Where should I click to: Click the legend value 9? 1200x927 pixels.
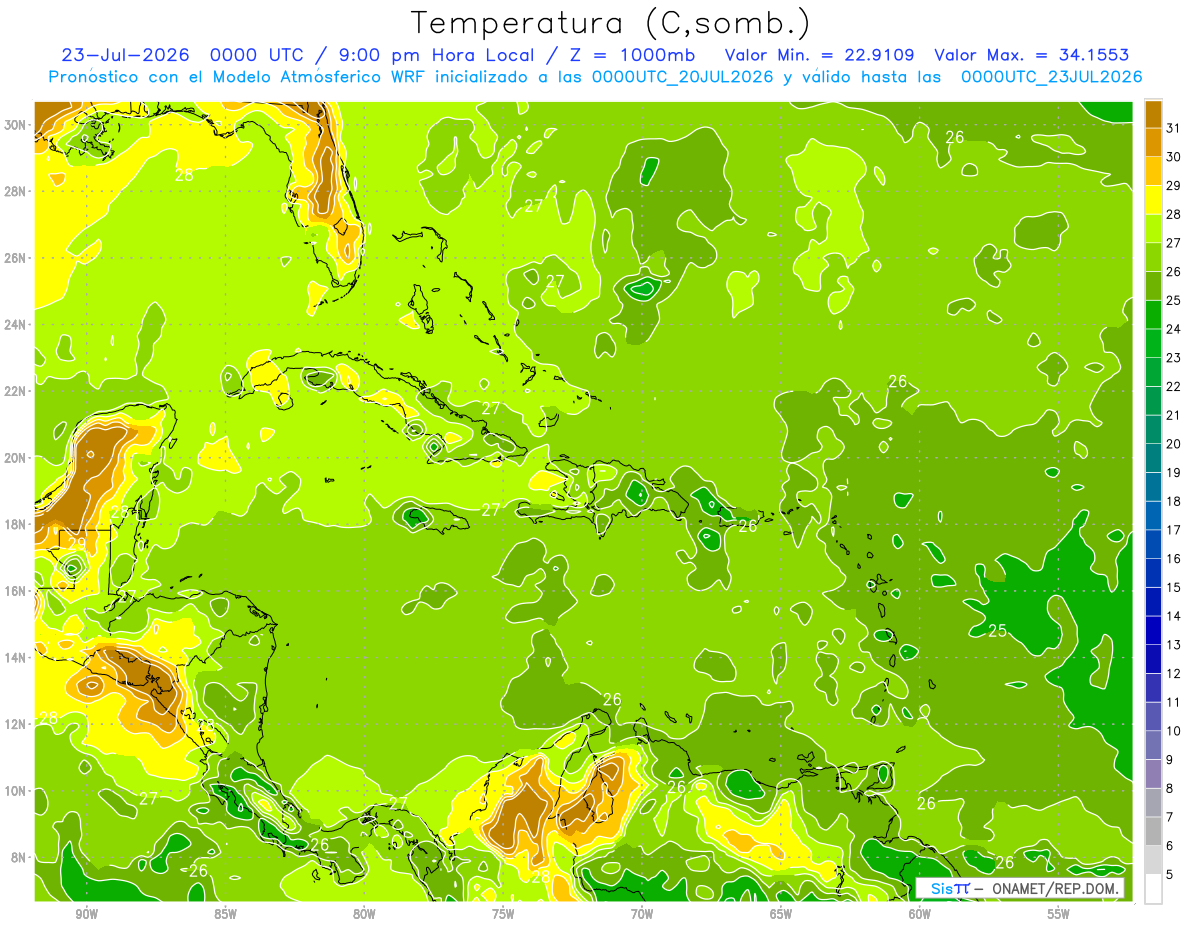1171,760
